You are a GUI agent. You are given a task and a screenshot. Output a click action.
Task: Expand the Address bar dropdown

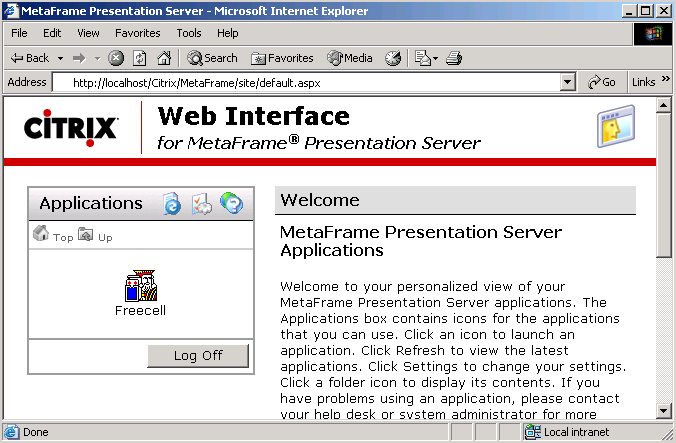click(568, 82)
